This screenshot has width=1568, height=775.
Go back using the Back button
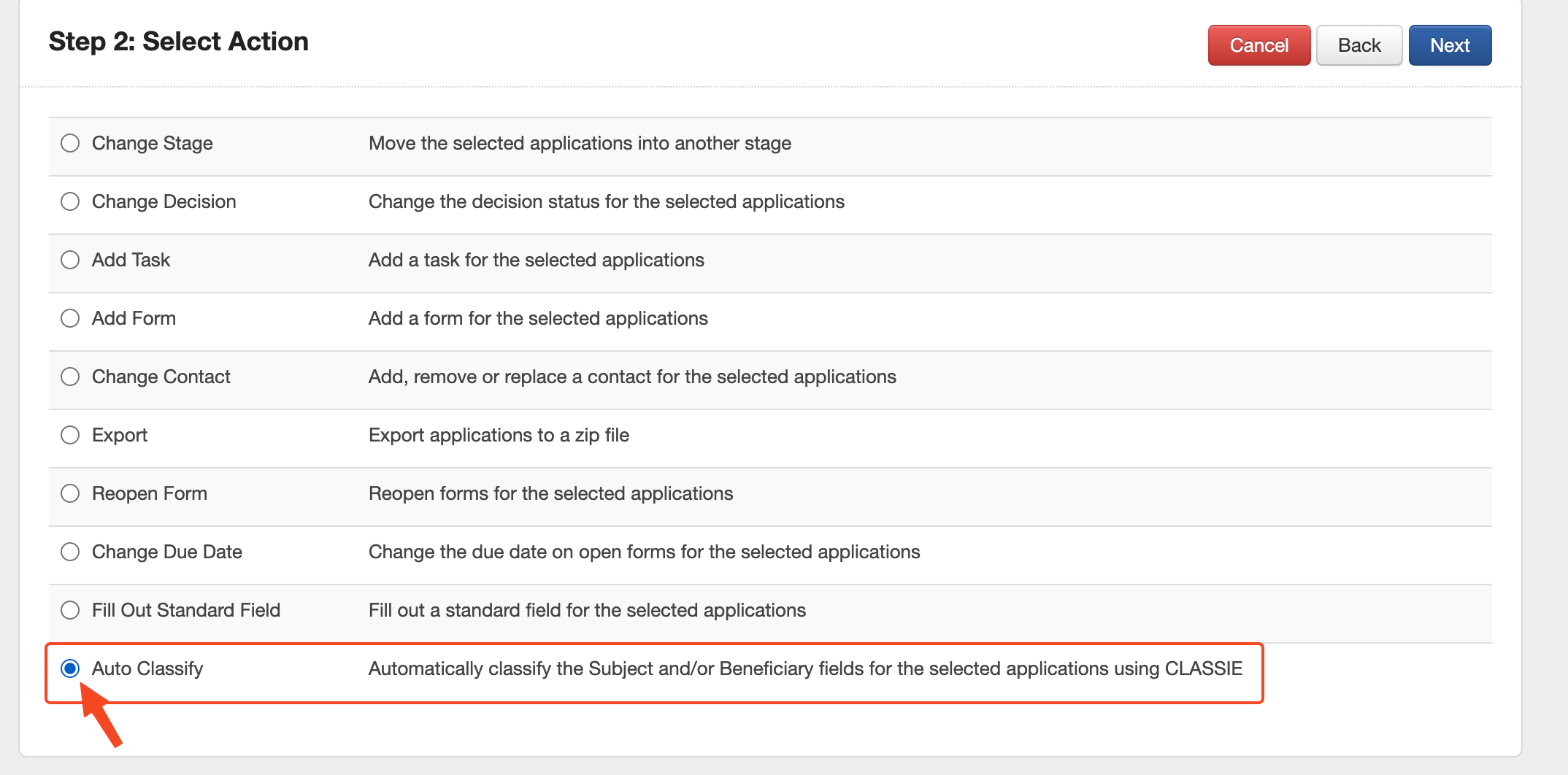[x=1358, y=45]
